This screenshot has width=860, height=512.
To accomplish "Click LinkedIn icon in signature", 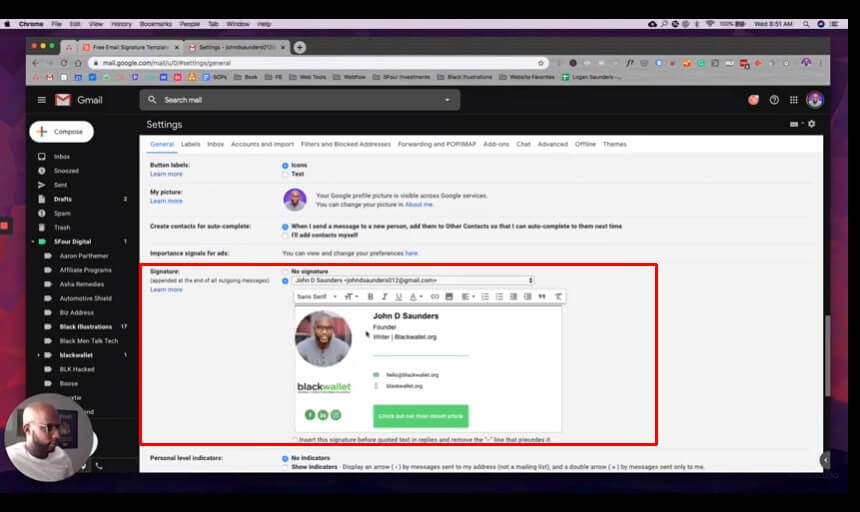I will [x=323, y=415].
